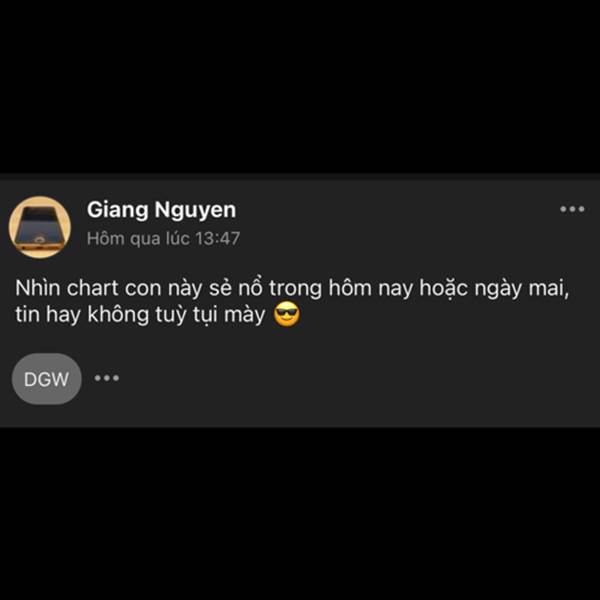Open the Giang Nguyen profile name link
This screenshot has width=600, height=600.
[161, 210]
